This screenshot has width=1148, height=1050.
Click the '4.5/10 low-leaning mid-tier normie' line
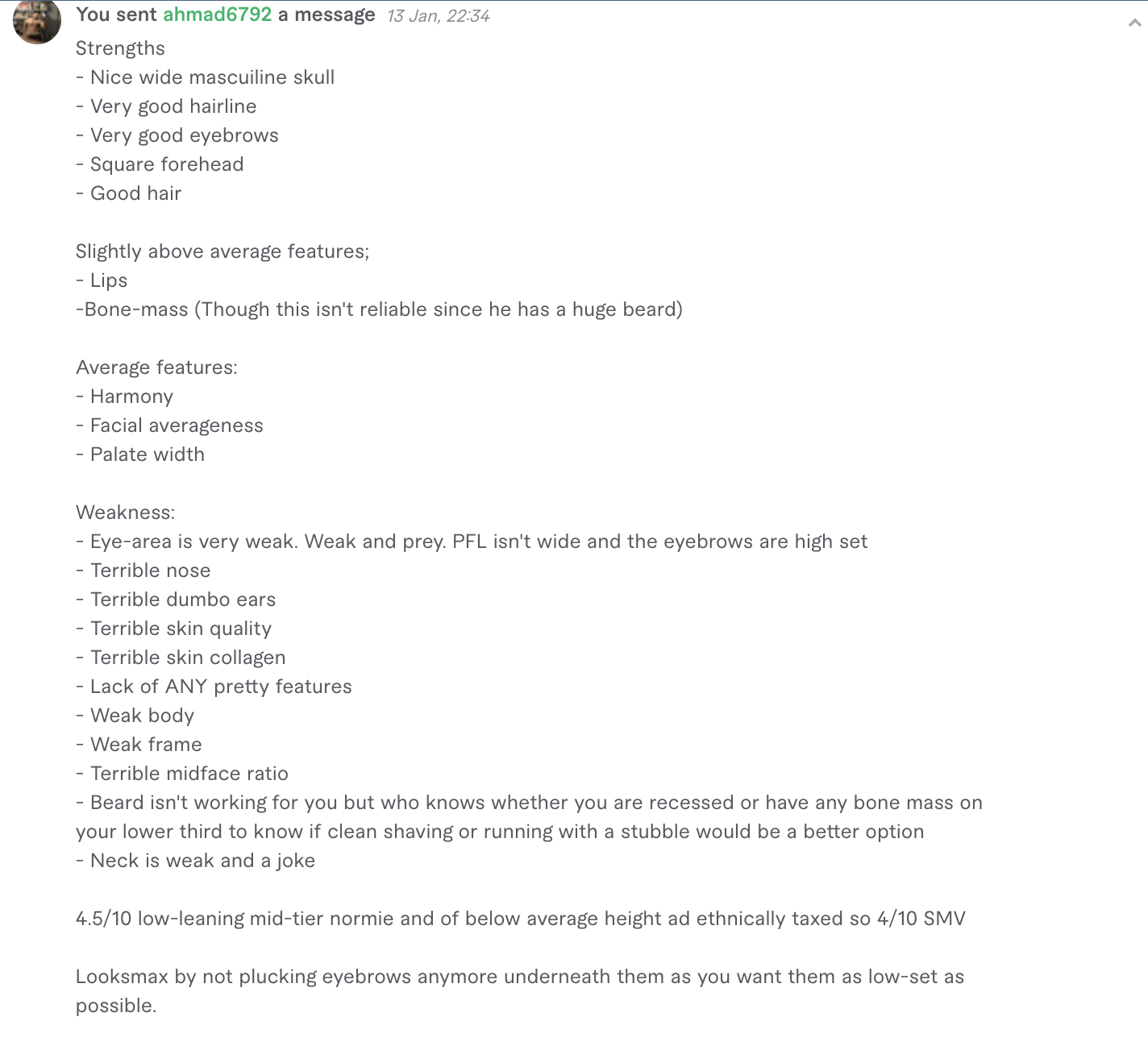[x=521, y=919]
